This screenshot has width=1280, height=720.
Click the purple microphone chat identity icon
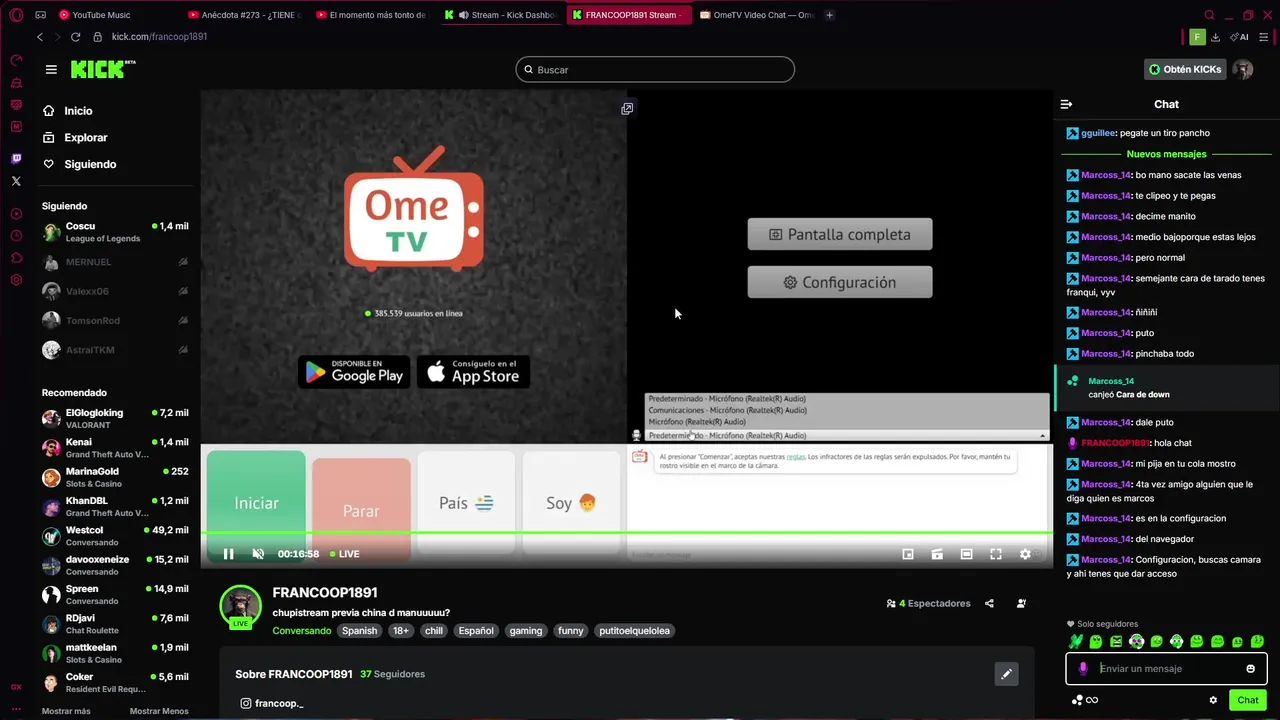1083,669
